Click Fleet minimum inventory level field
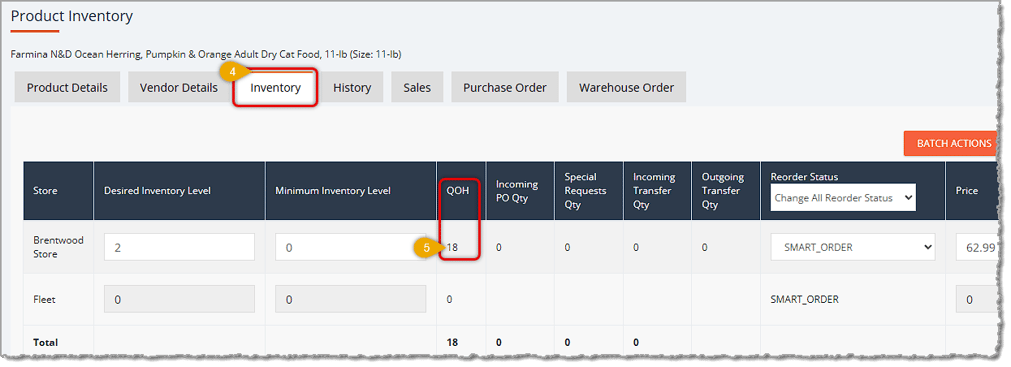This screenshot has height=367, width=1011. coord(350,299)
